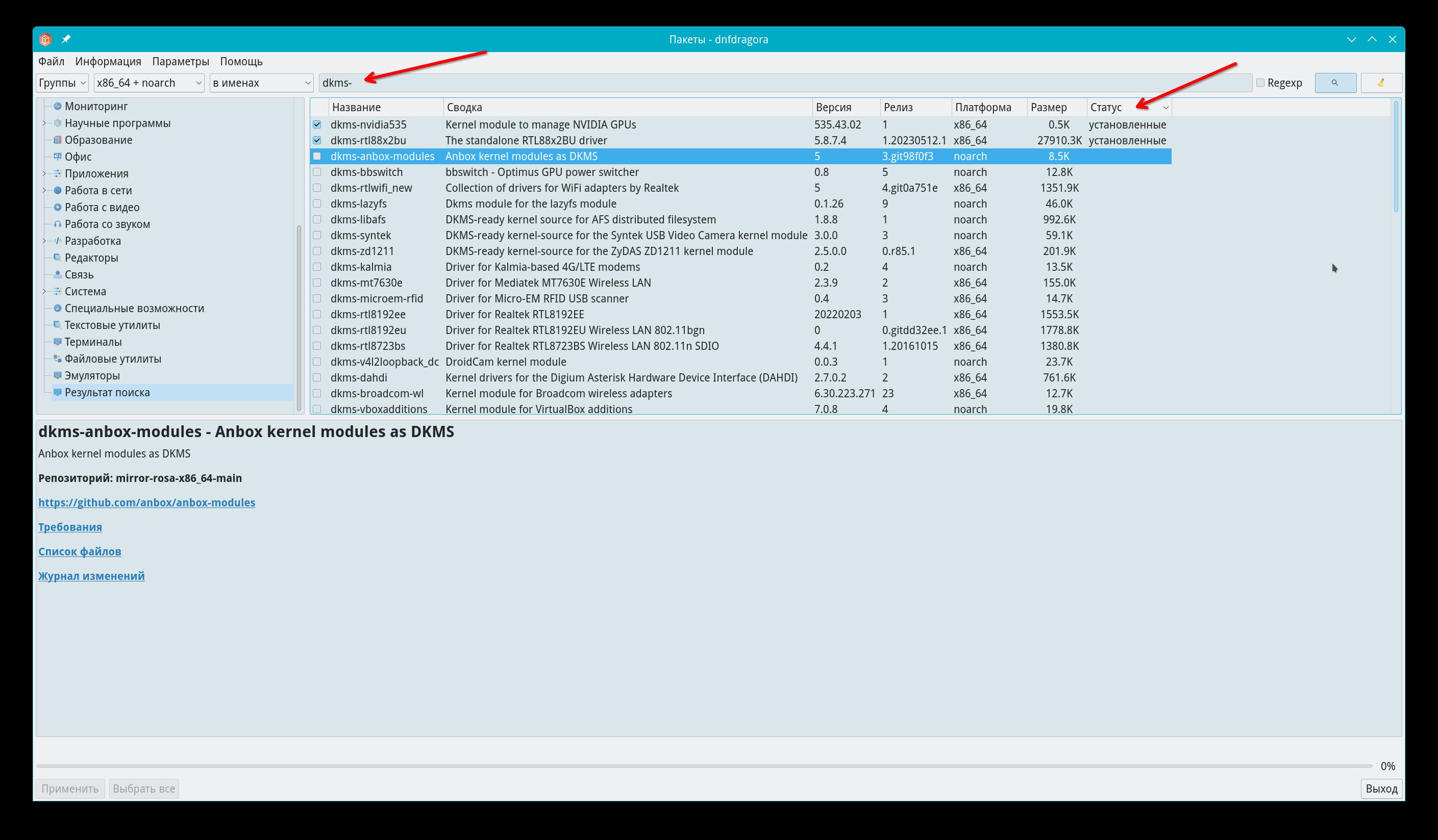The width and height of the screenshot is (1438, 840).
Task: Click the broom clear-search icon
Action: tap(1380, 83)
